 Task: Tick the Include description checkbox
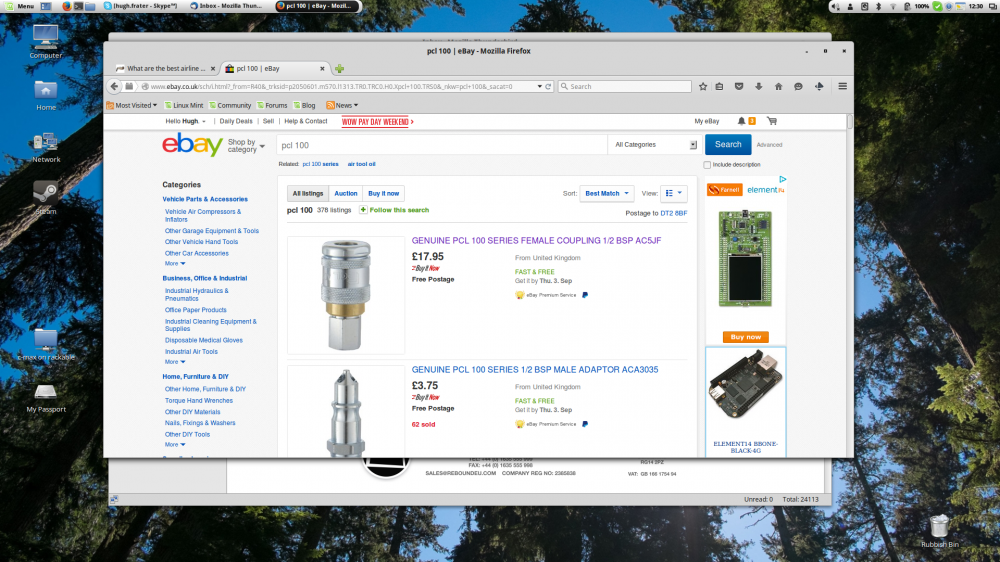point(707,165)
